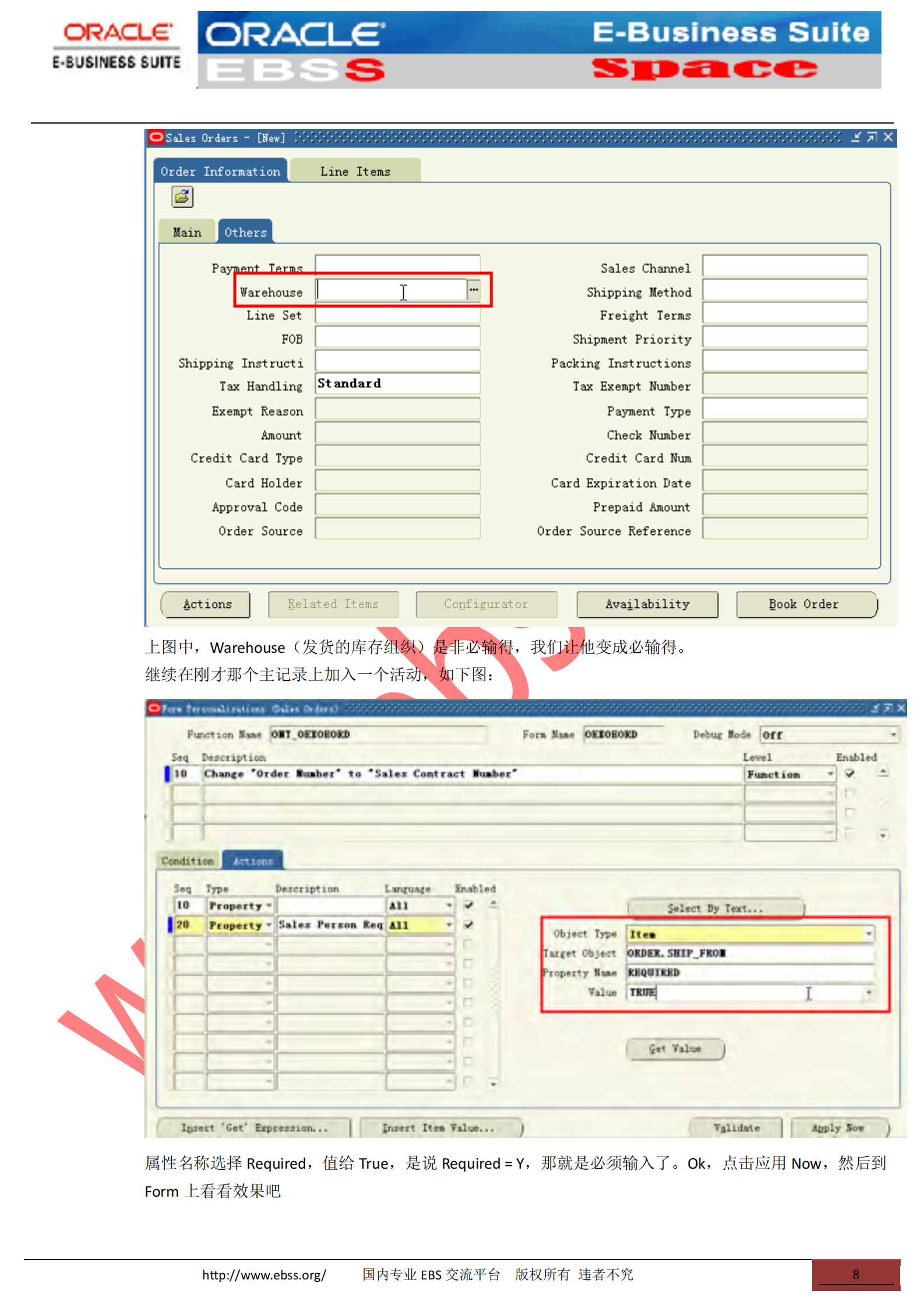Toggle Enabled checkbox on the second rule row
Image resolution: width=924 pixels, height=1308 pixels.
850,793
